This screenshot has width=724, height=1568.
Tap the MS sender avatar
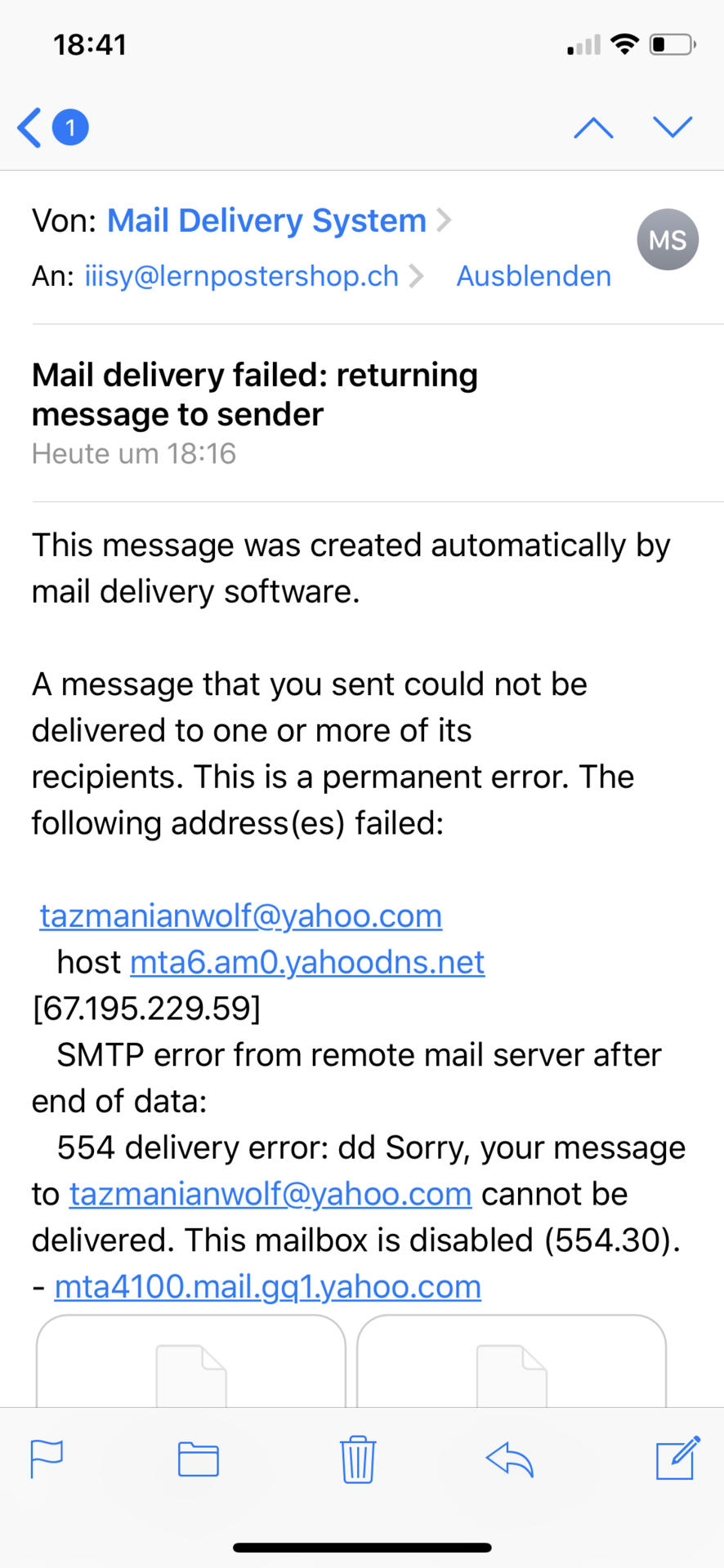pos(667,239)
